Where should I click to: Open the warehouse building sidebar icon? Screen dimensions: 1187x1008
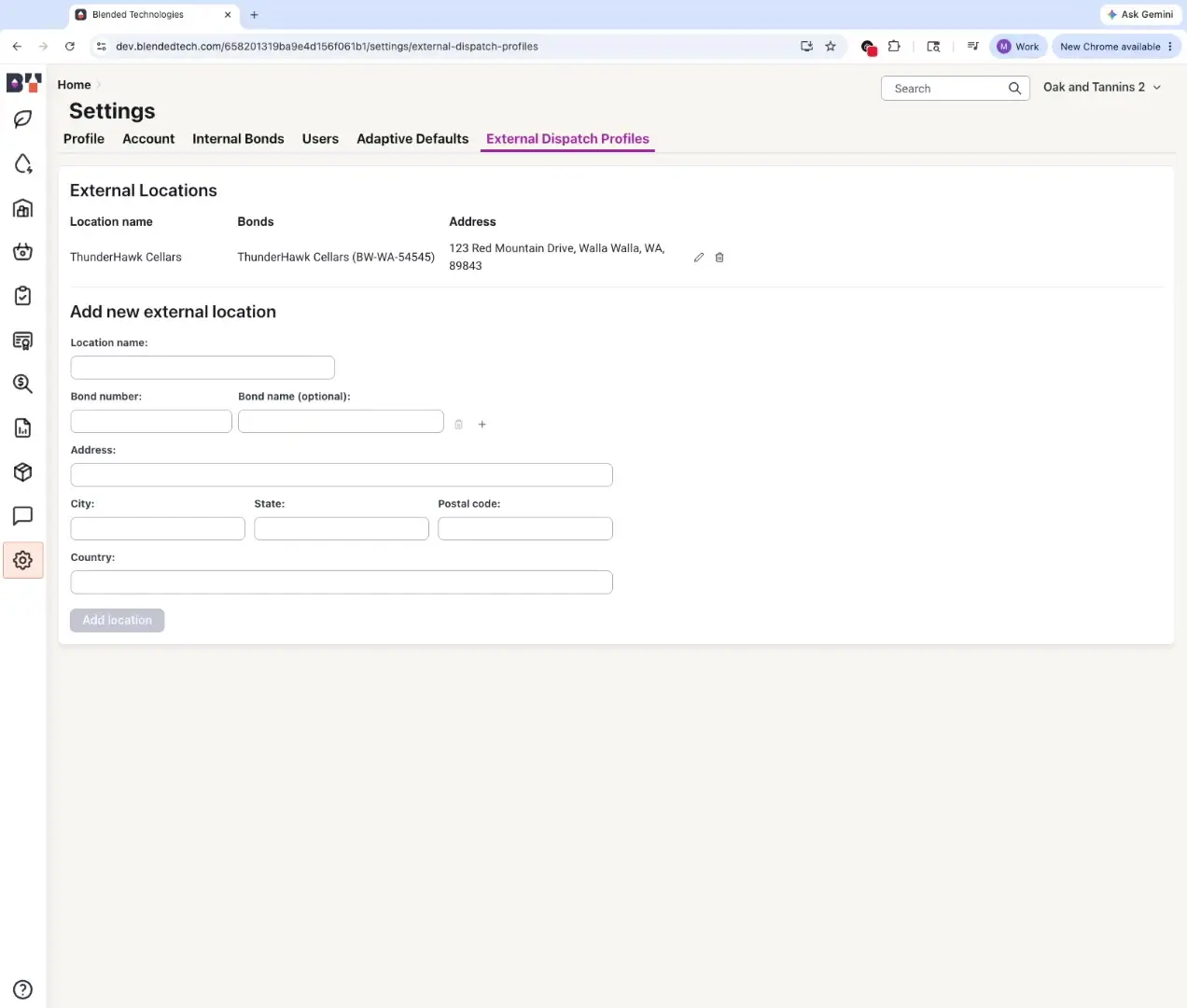click(23, 208)
